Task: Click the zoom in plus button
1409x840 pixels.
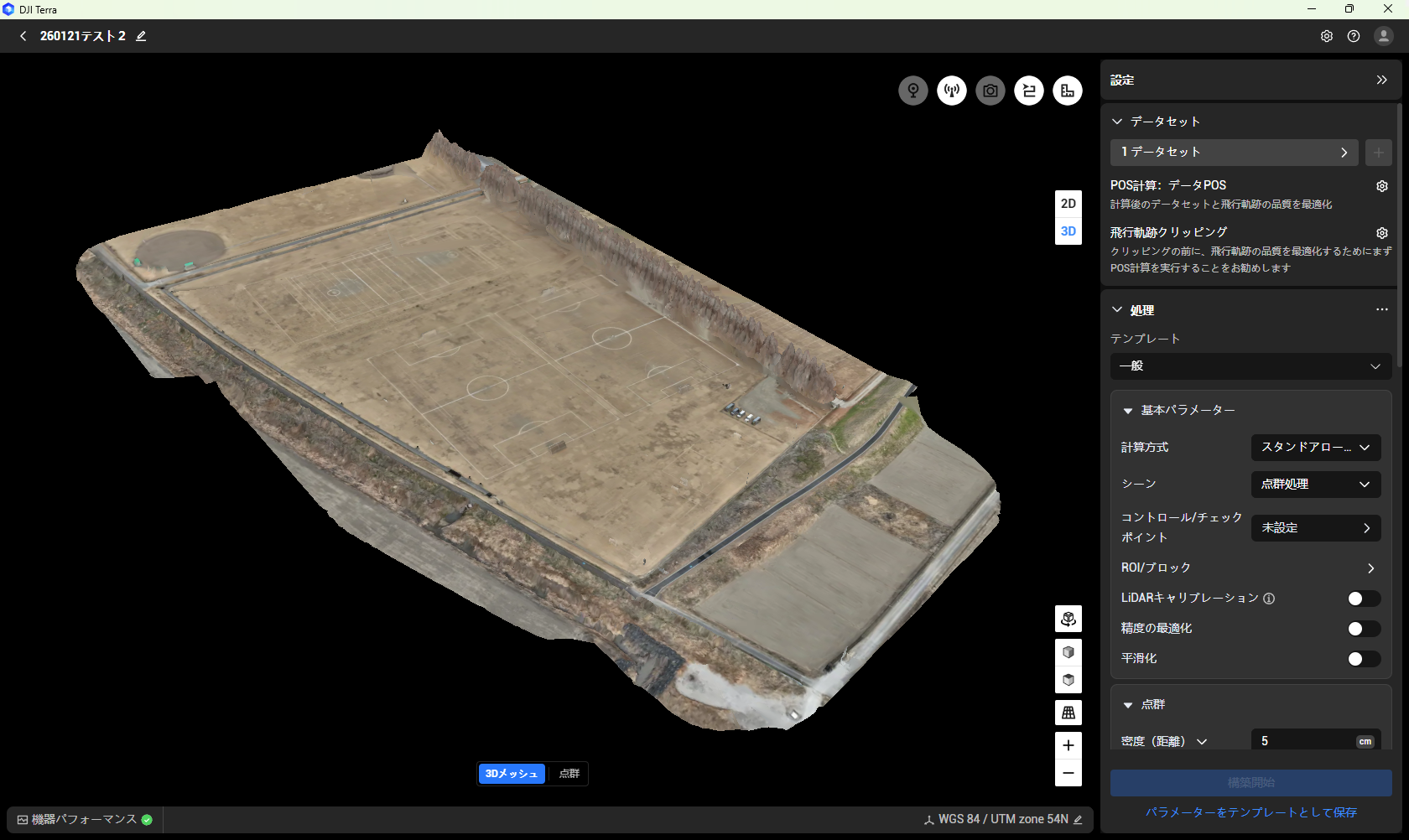Action: click(1068, 745)
